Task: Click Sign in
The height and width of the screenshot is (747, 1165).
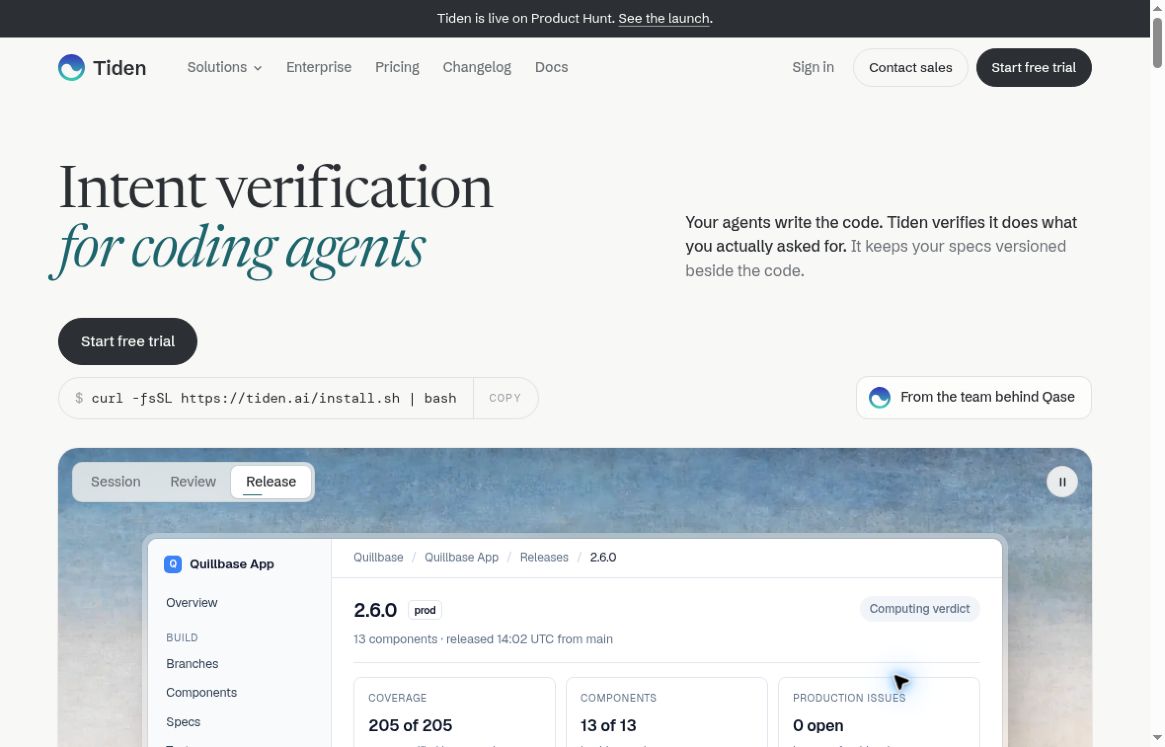Action: (x=813, y=67)
